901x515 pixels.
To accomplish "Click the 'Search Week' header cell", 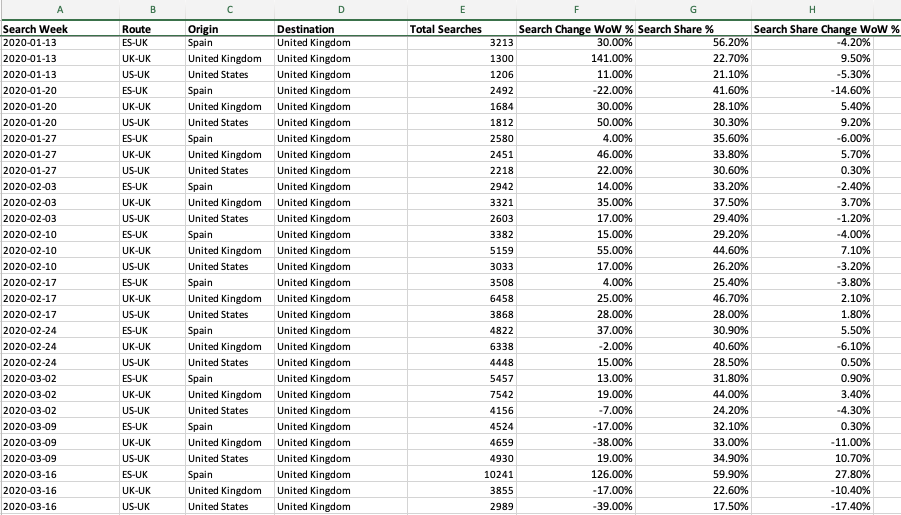I will (x=60, y=29).
